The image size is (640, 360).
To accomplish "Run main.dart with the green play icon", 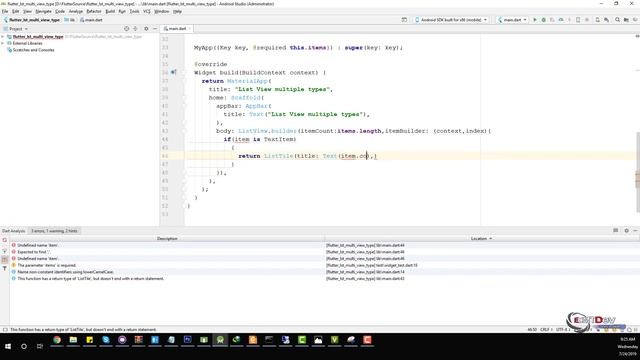I will tap(535, 20).
